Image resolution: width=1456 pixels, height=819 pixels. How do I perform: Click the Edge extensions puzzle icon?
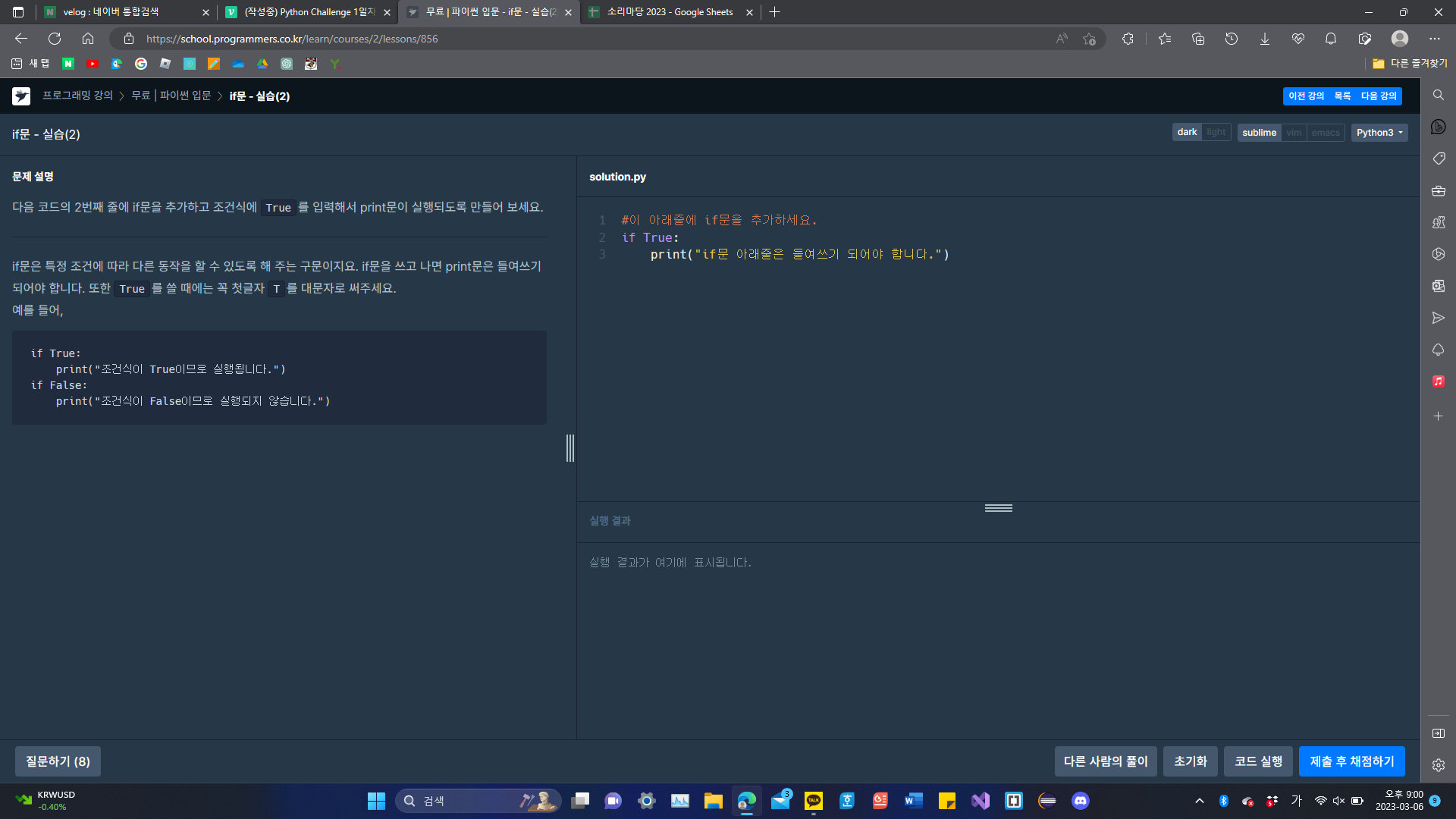click(1128, 39)
